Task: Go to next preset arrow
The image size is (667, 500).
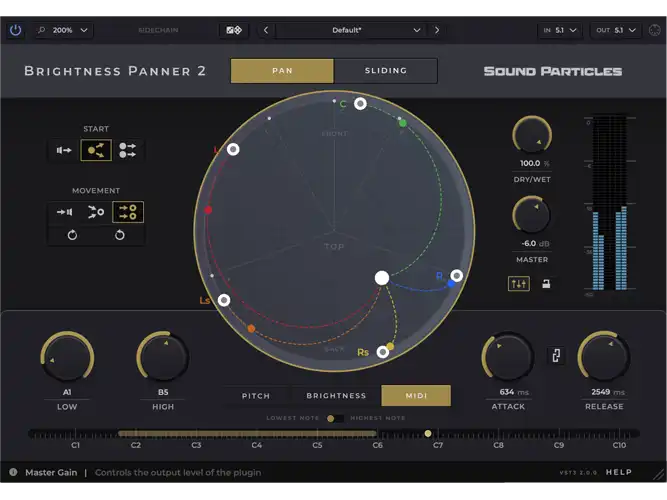Action: click(437, 30)
